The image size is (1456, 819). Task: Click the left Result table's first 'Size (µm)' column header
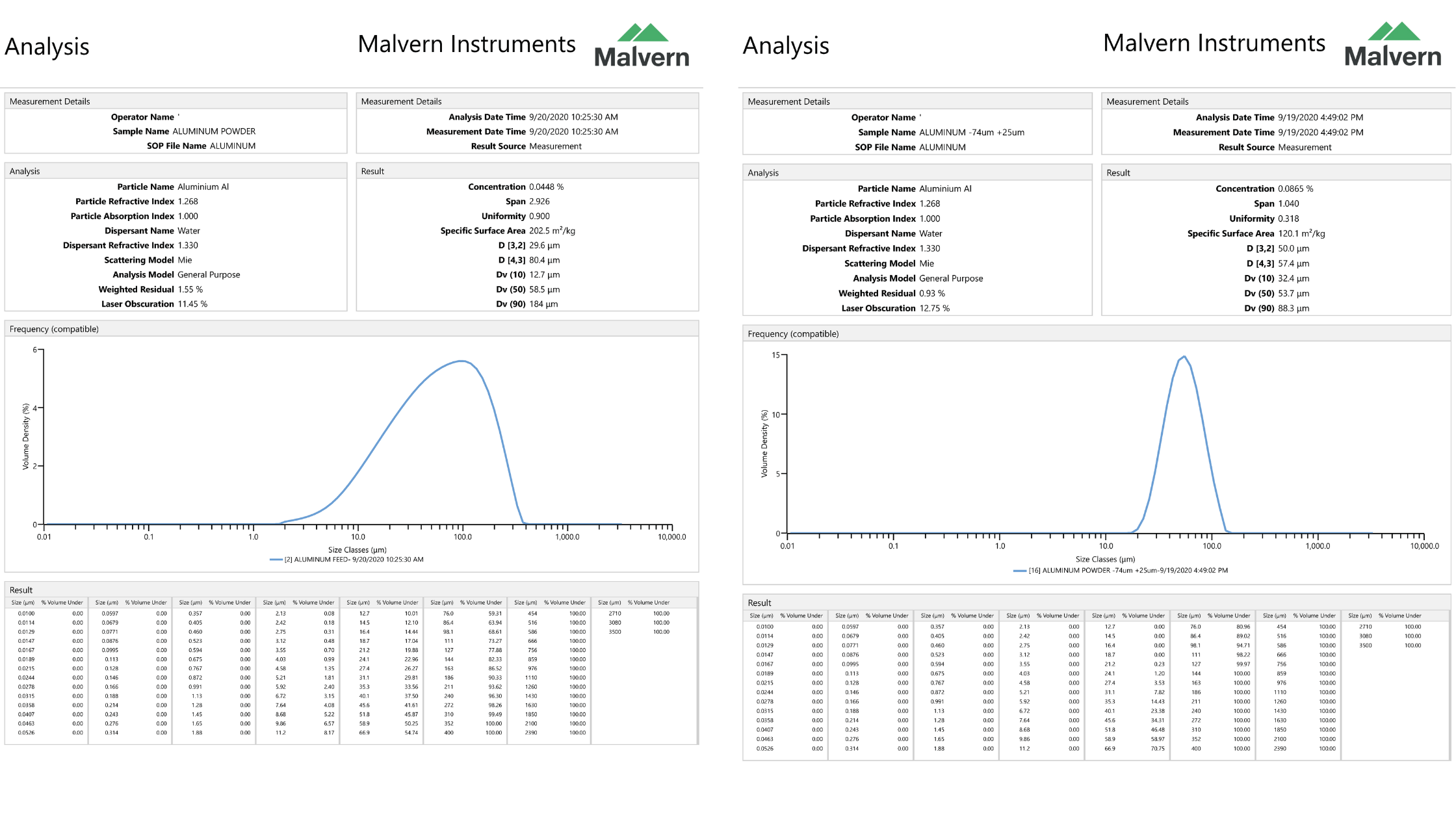23,603
